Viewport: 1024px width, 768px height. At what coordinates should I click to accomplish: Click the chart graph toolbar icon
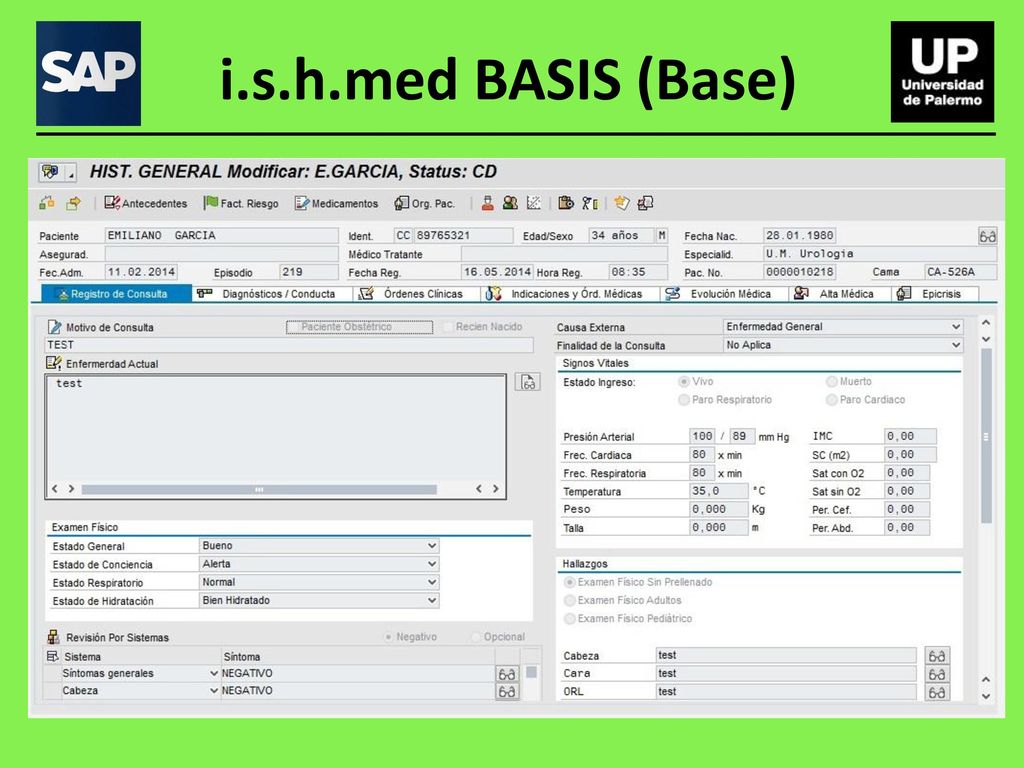click(x=534, y=203)
